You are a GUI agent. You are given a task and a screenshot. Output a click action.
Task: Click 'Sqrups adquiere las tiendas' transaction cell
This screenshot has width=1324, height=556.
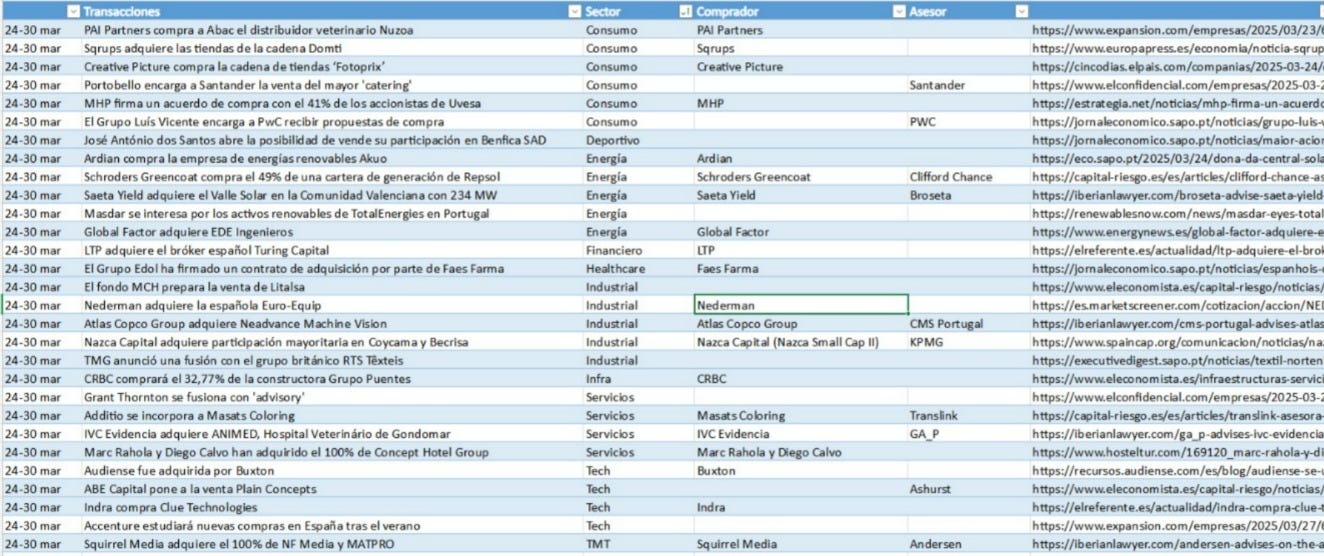(x=332, y=48)
